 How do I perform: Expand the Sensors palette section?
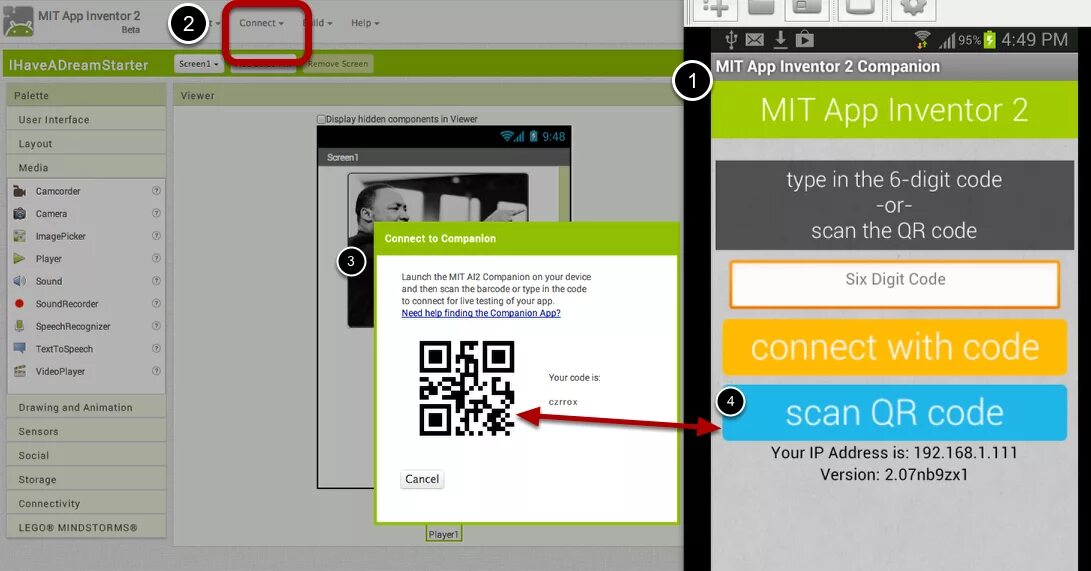click(86, 431)
